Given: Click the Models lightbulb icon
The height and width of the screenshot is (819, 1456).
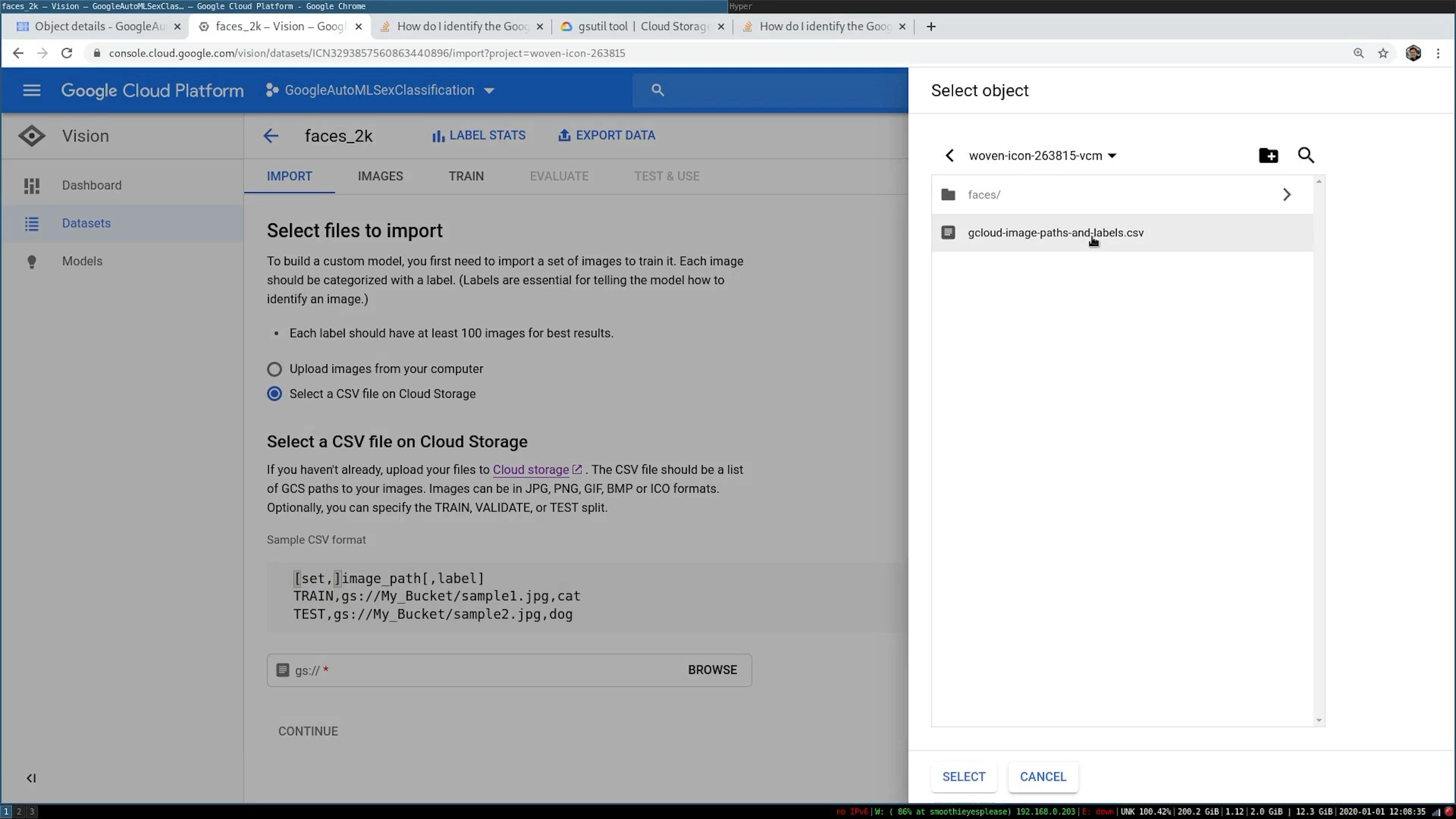Looking at the screenshot, I should coord(31,262).
